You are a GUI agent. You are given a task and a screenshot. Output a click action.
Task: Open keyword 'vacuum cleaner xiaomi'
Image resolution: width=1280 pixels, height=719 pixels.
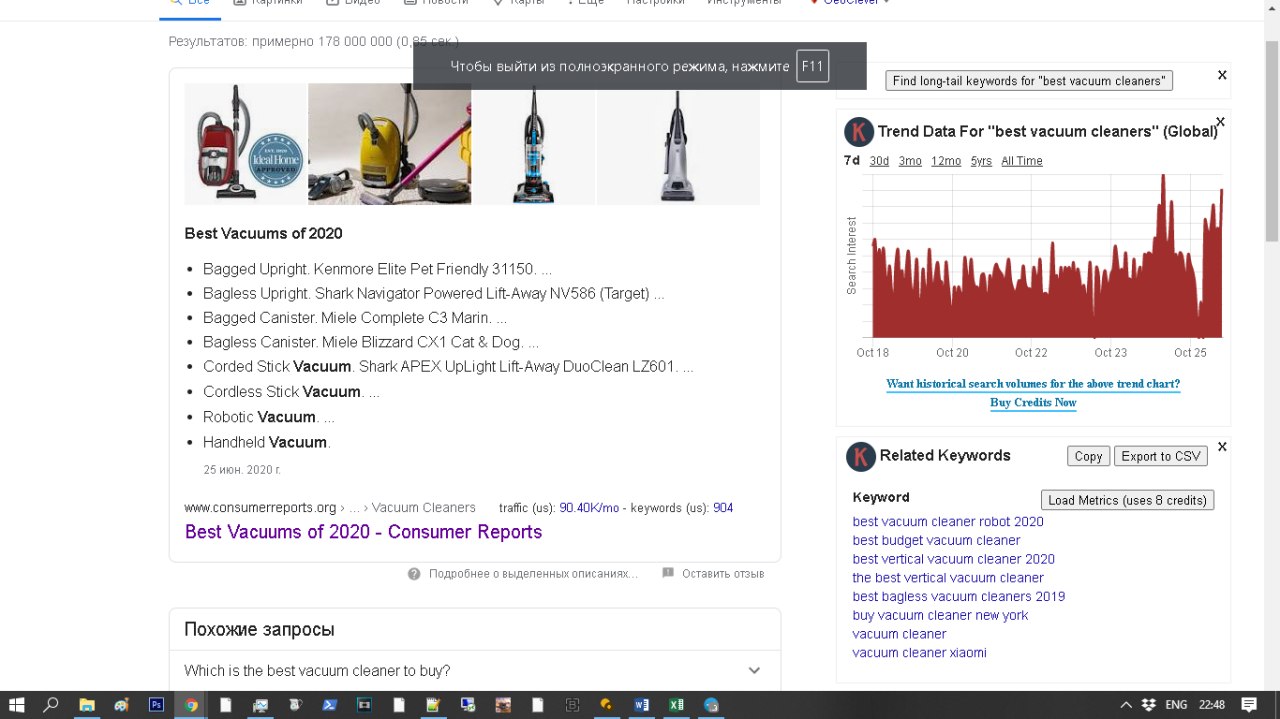coord(919,653)
